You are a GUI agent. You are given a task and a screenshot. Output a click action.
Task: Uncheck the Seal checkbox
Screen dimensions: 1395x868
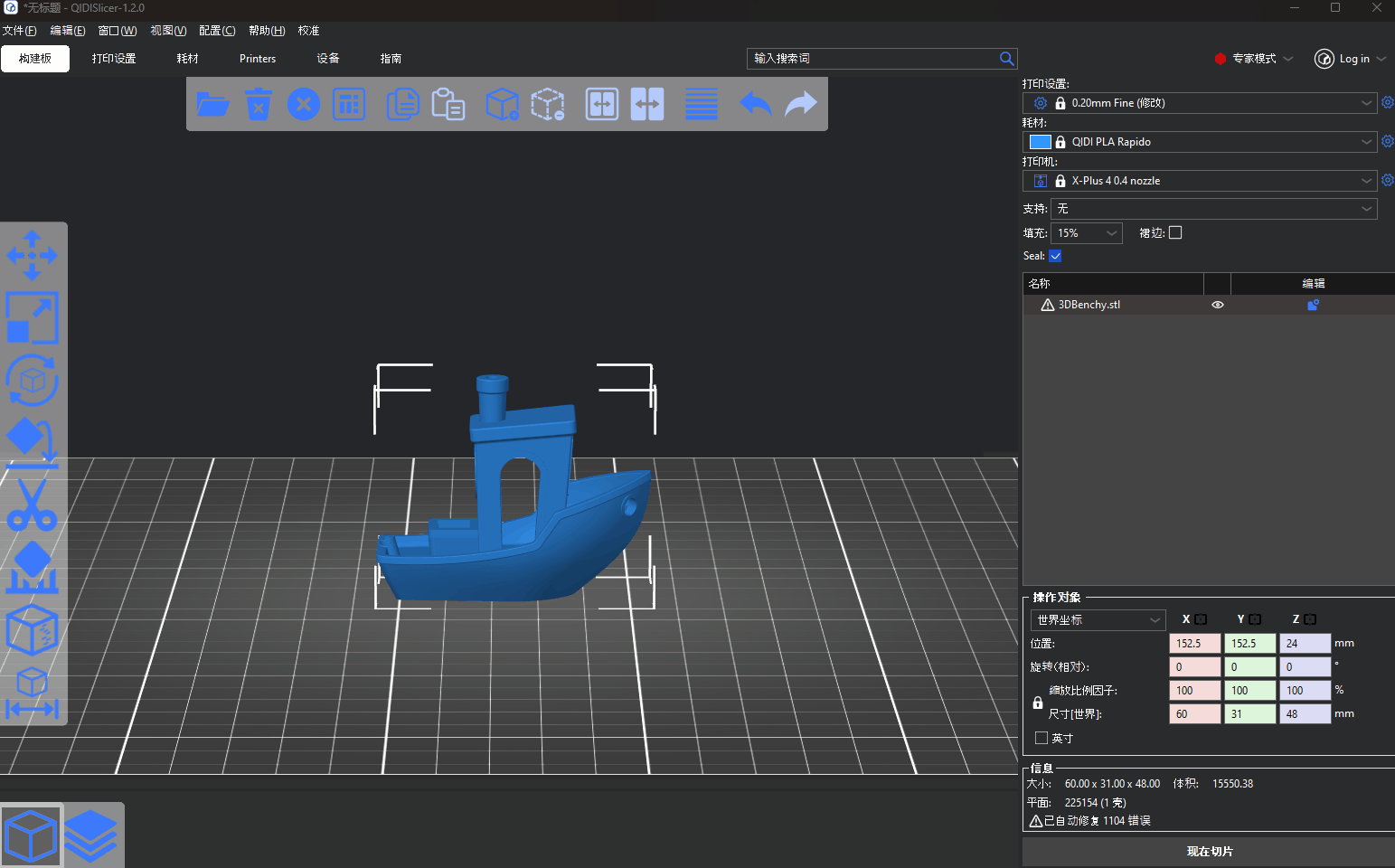[x=1055, y=256]
